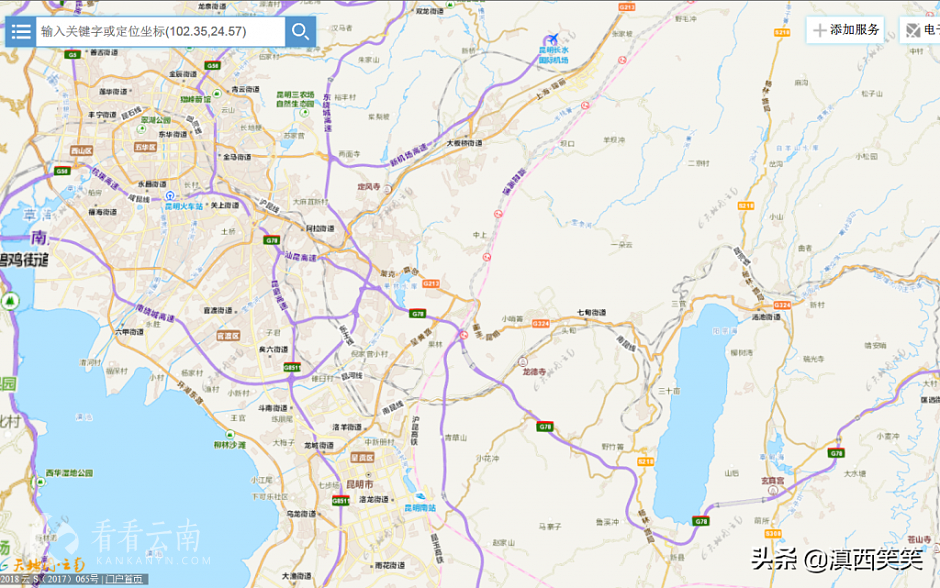Click the 添加服务 button
The height and width of the screenshot is (588, 940).
click(x=845, y=30)
